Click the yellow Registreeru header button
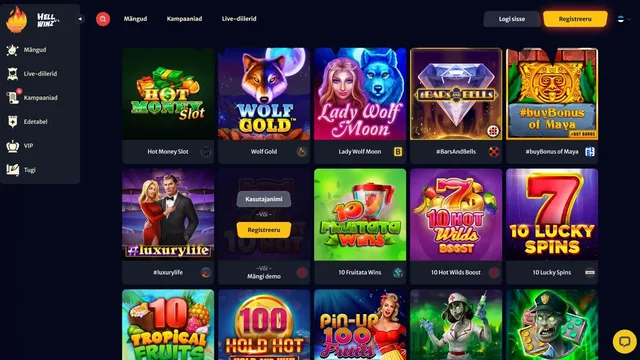The height and width of the screenshot is (360, 640). [x=575, y=19]
